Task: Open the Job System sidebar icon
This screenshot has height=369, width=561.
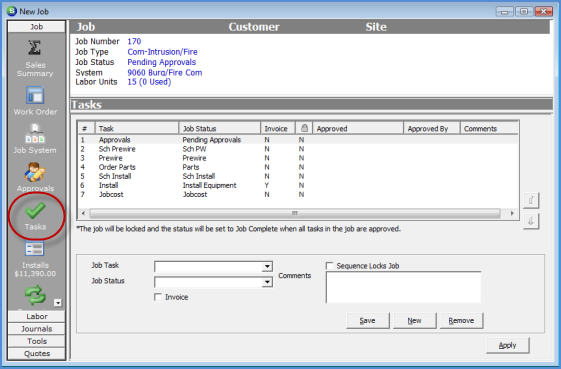Action: (35, 139)
